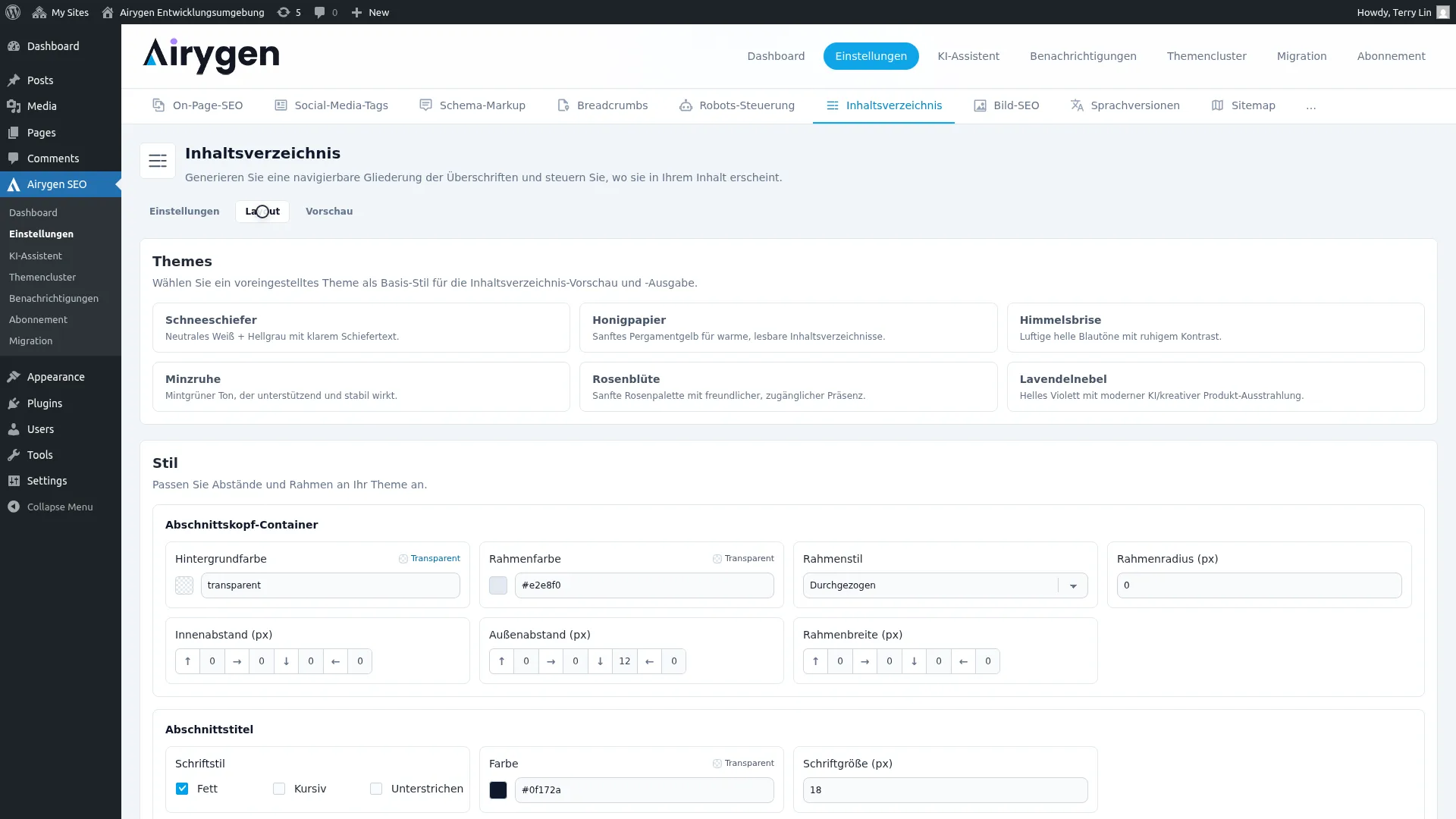
Task: Click the Hintergrundfarbe transparent text field
Action: coord(330,585)
